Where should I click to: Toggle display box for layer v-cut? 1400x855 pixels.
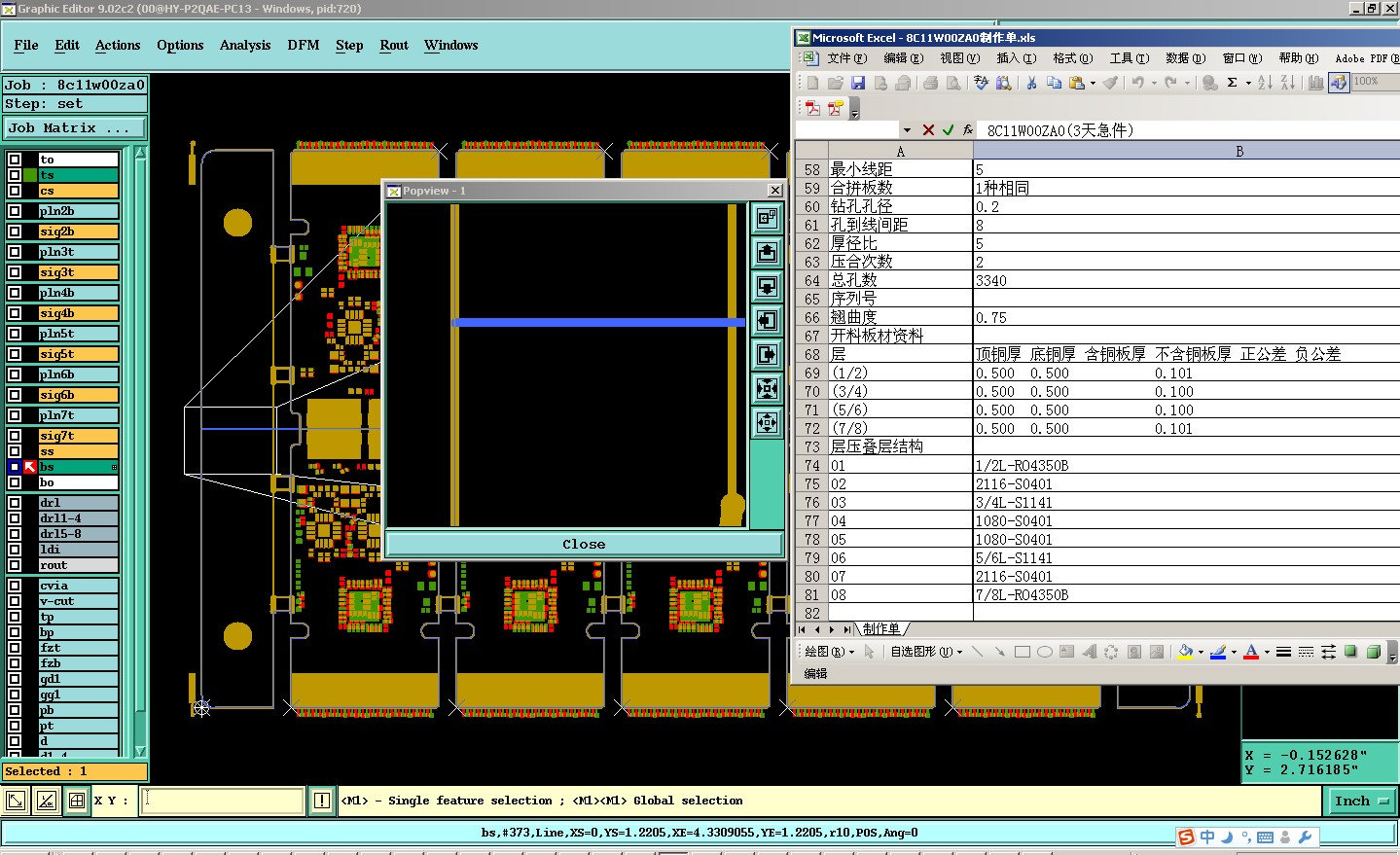tap(15, 601)
